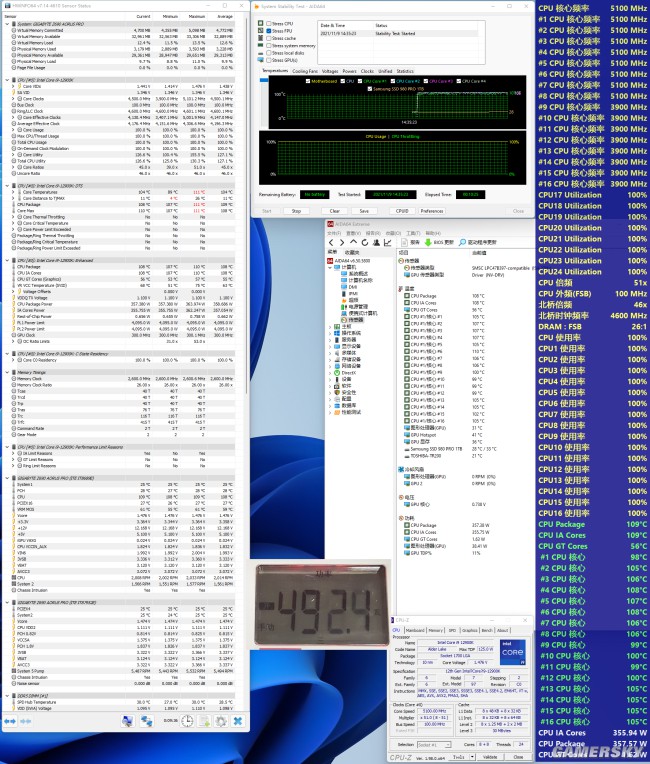The image size is (650, 764).
Task: Expand the Motherboard node in AIDA64 tree
Action: tap(330, 326)
